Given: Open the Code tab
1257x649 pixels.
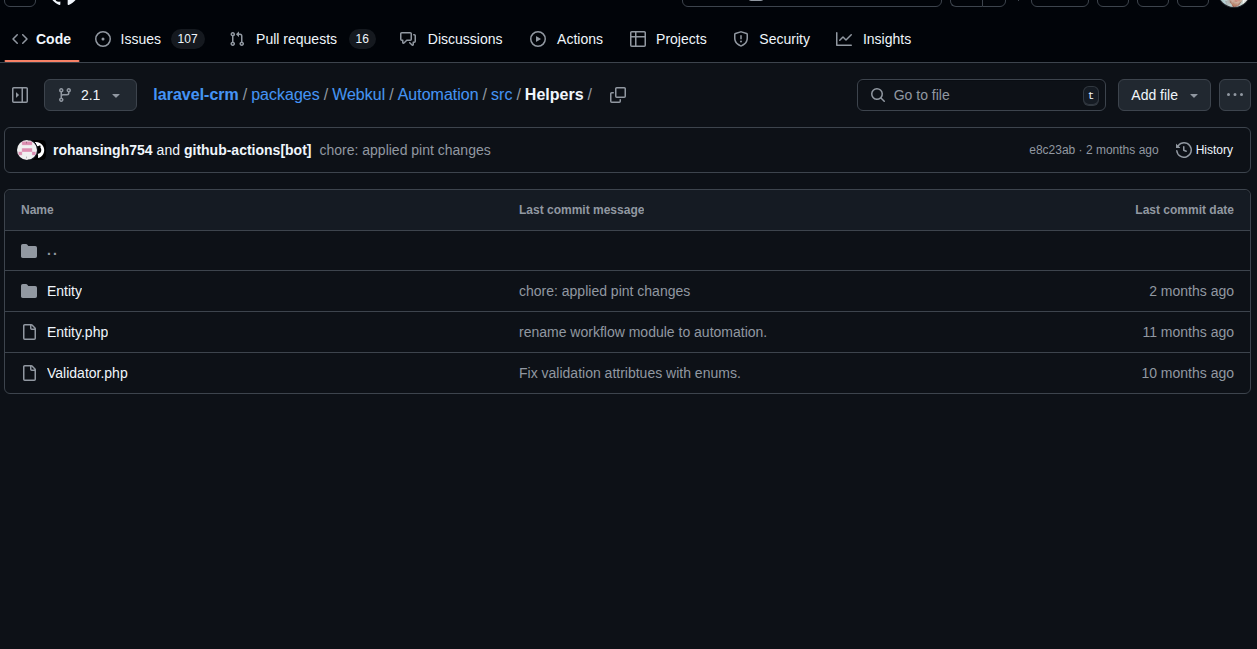Looking at the screenshot, I should point(41,39).
